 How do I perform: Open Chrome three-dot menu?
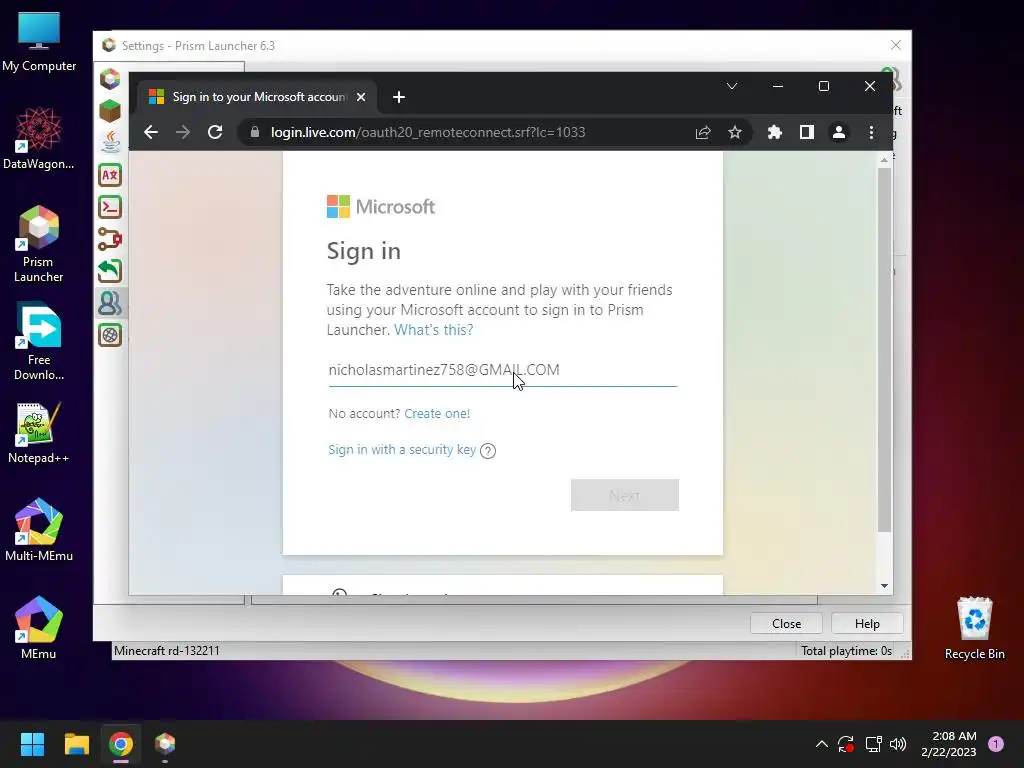click(x=871, y=133)
